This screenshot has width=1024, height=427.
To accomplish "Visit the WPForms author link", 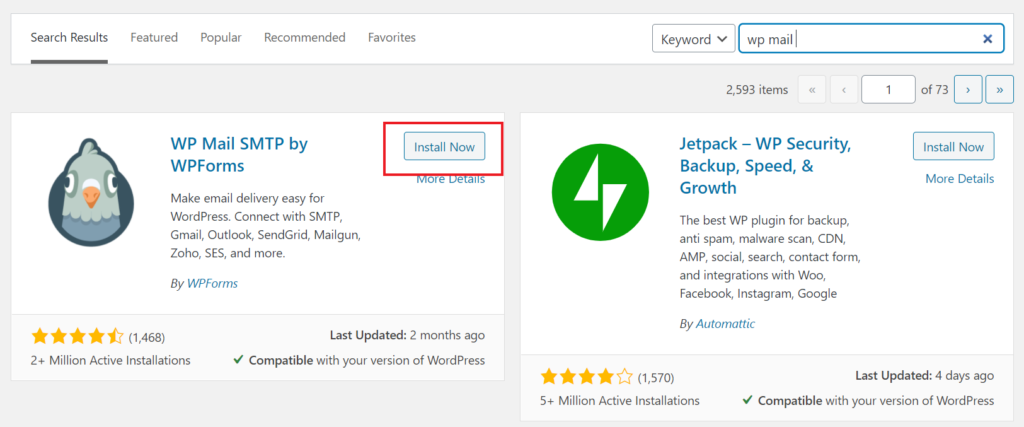I will point(212,283).
